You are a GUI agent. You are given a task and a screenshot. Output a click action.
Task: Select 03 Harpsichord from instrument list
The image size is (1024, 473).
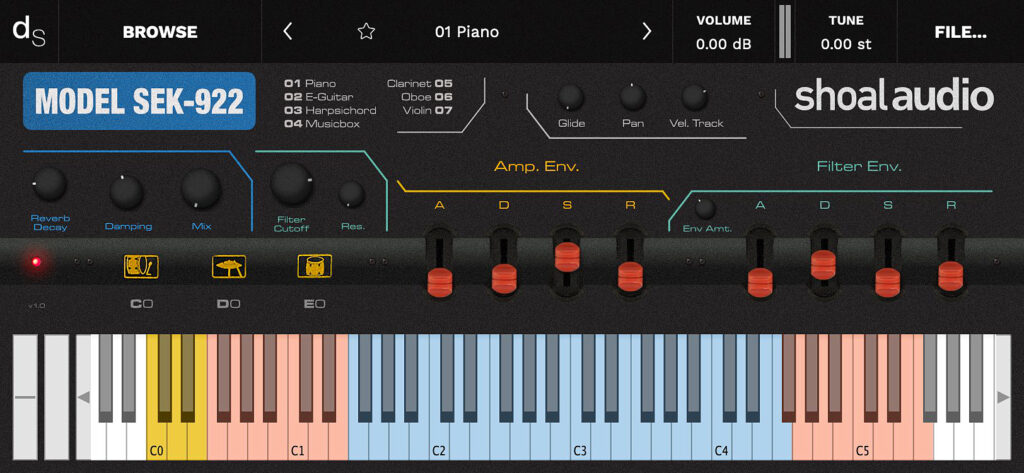tap(330, 110)
